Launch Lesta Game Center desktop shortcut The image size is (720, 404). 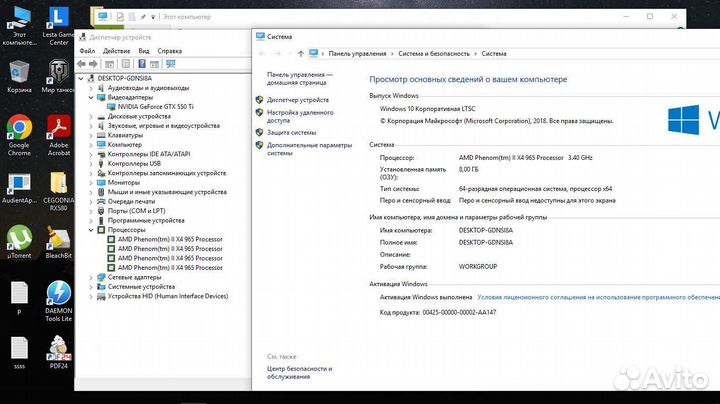58,27
